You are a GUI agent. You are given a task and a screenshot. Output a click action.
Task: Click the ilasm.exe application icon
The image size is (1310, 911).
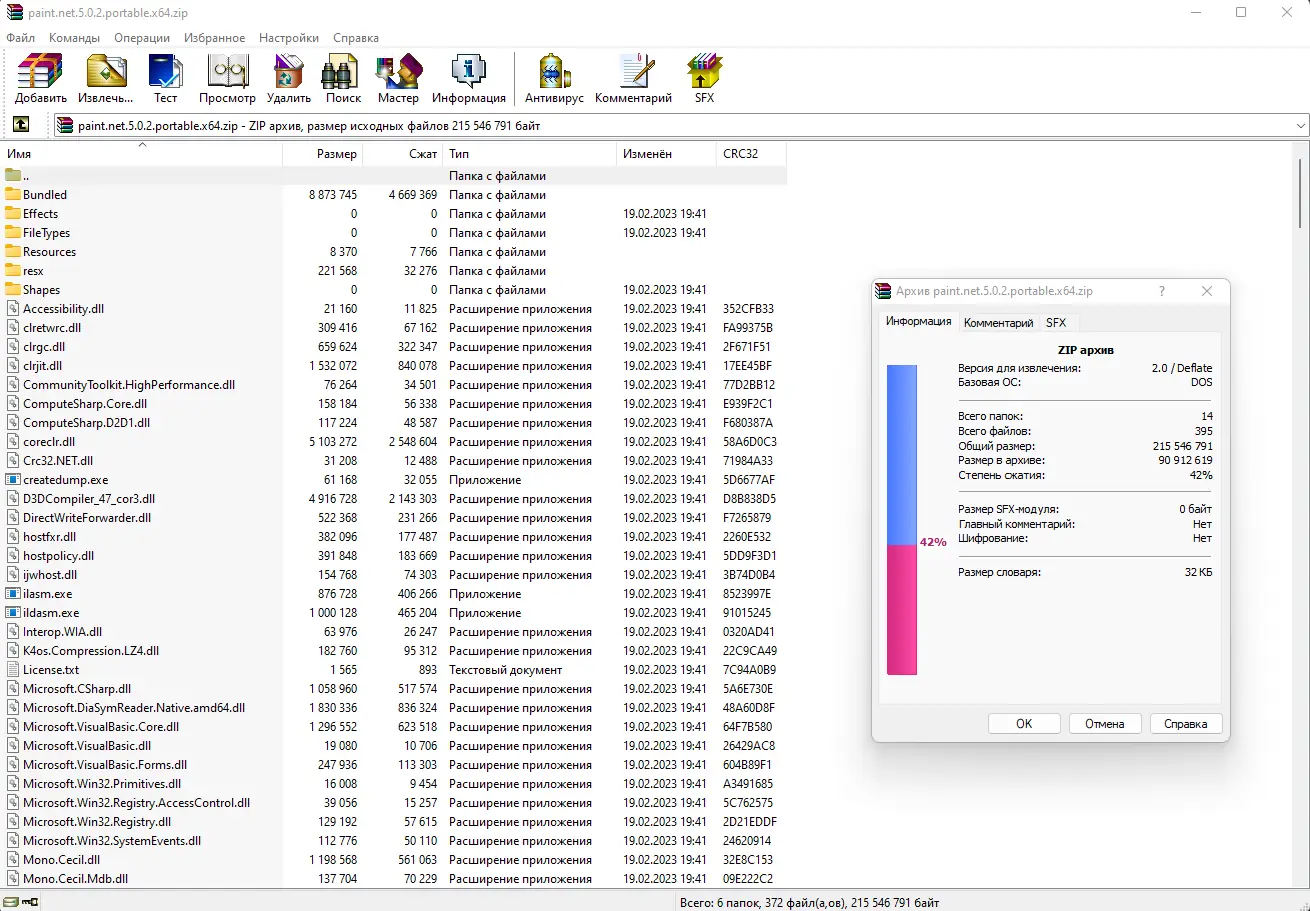click(x=13, y=593)
